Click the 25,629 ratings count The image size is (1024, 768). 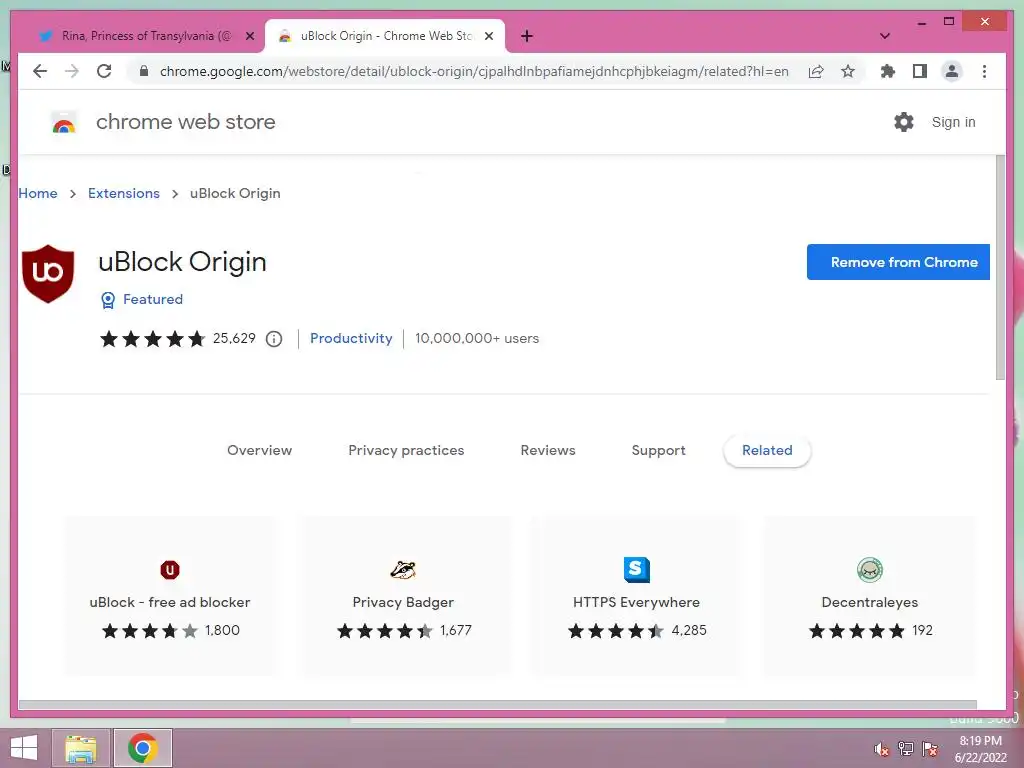[234, 338]
